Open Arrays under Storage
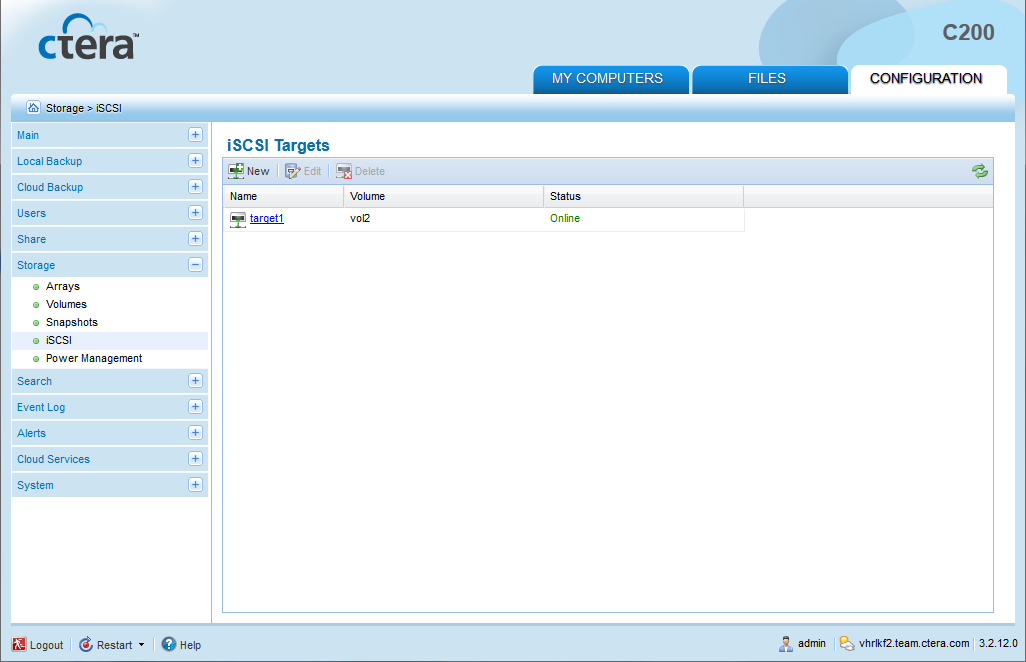This screenshot has height=662, width=1026. [x=63, y=287]
